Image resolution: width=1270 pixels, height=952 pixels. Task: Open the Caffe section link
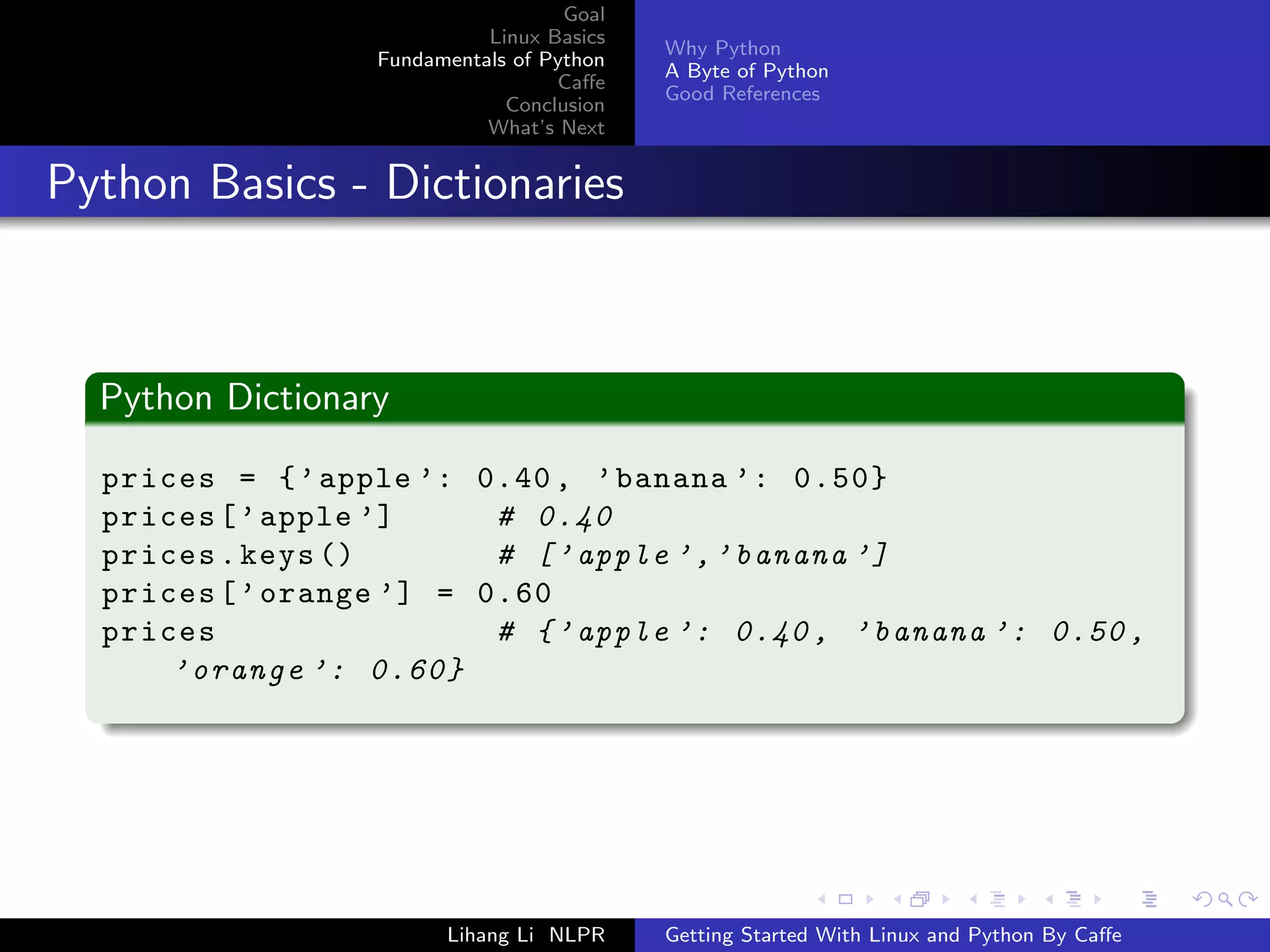coord(581,82)
